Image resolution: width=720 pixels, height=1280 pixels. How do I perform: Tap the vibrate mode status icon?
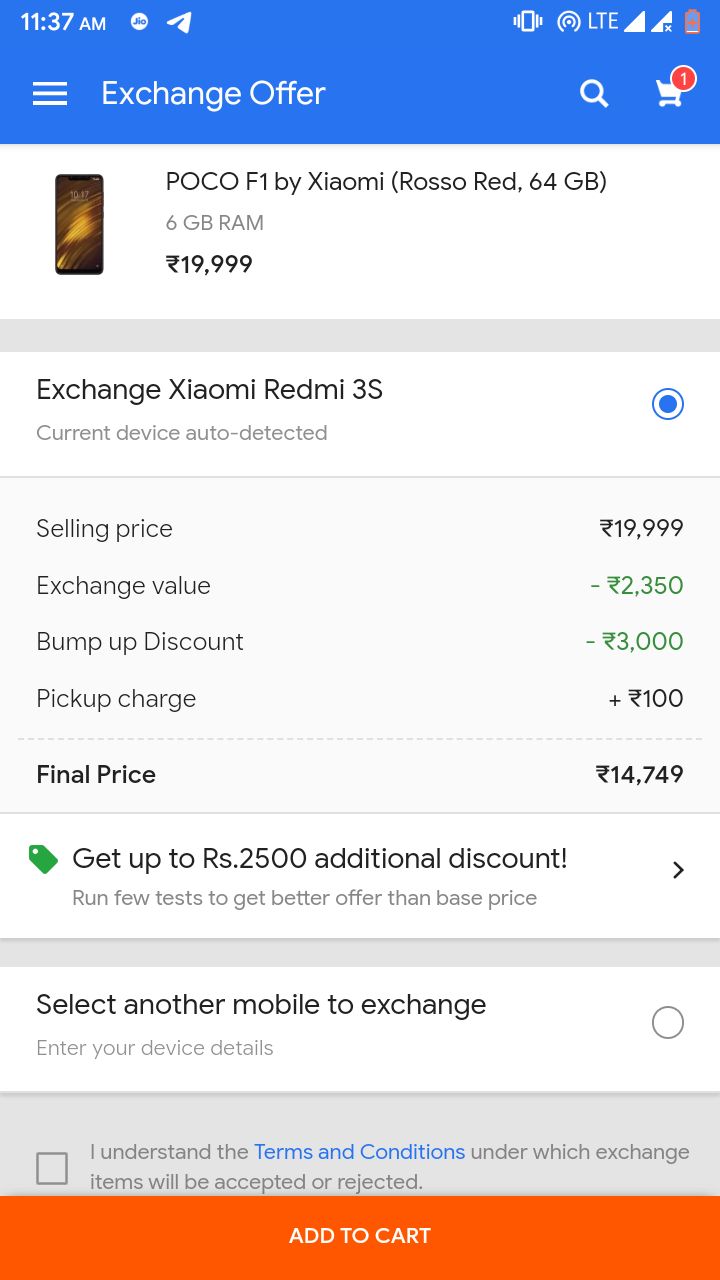coord(527,21)
